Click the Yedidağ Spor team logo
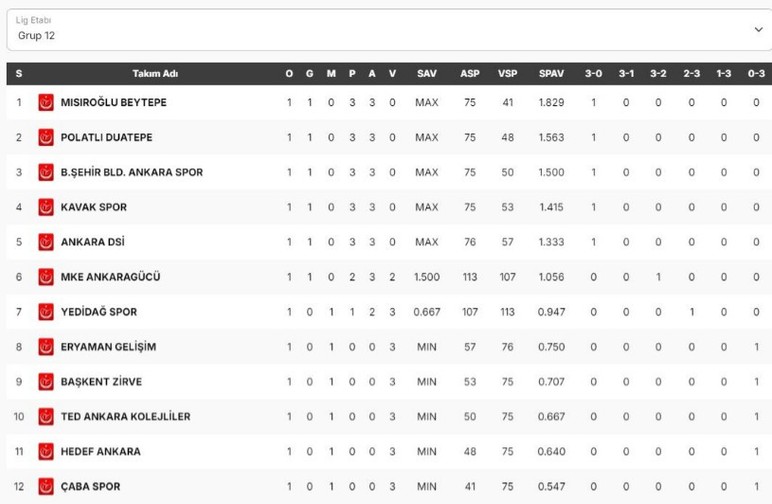This screenshot has height=504, width=772. tap(46, 312)
